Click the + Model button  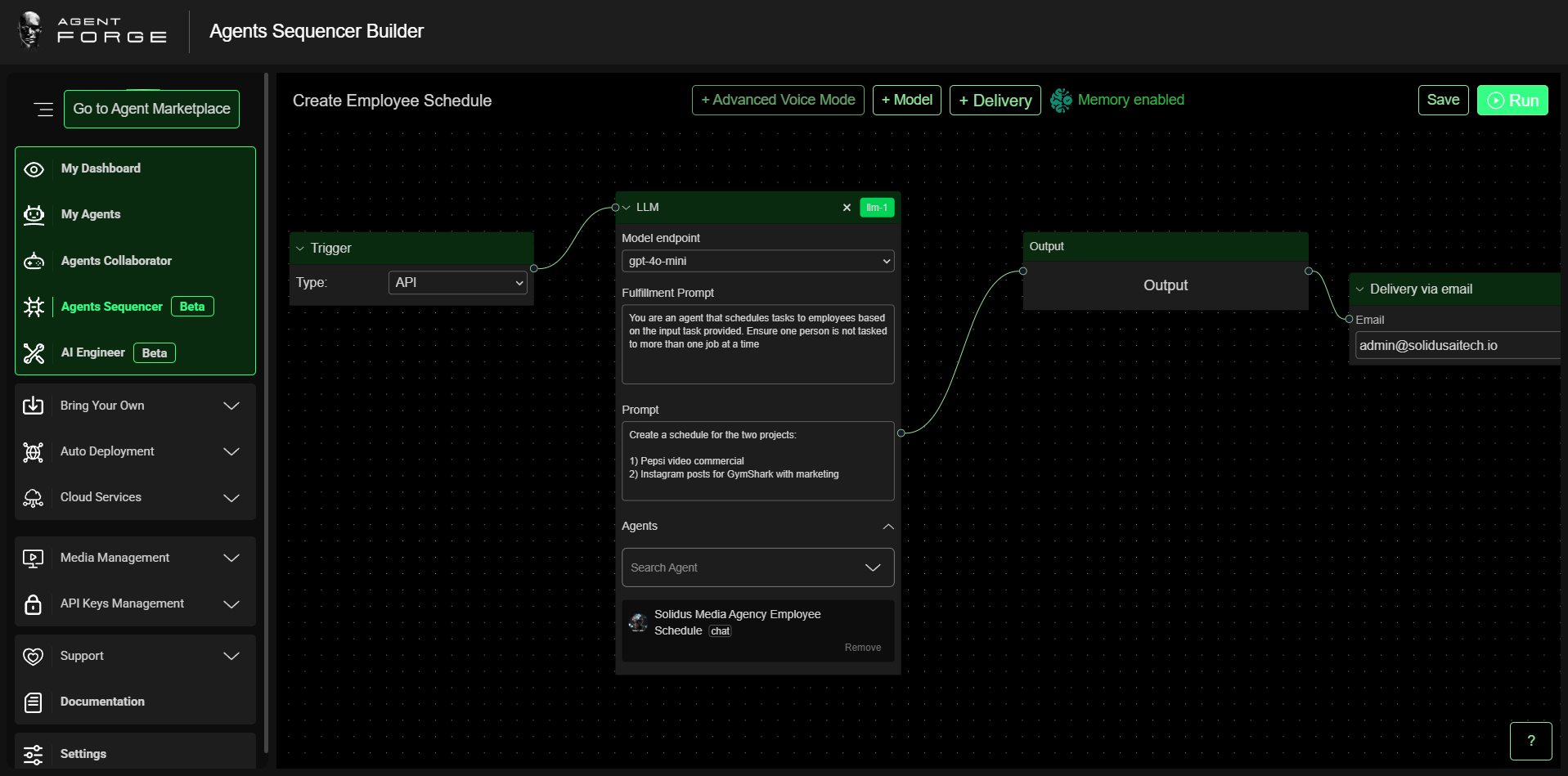(907, 100)
